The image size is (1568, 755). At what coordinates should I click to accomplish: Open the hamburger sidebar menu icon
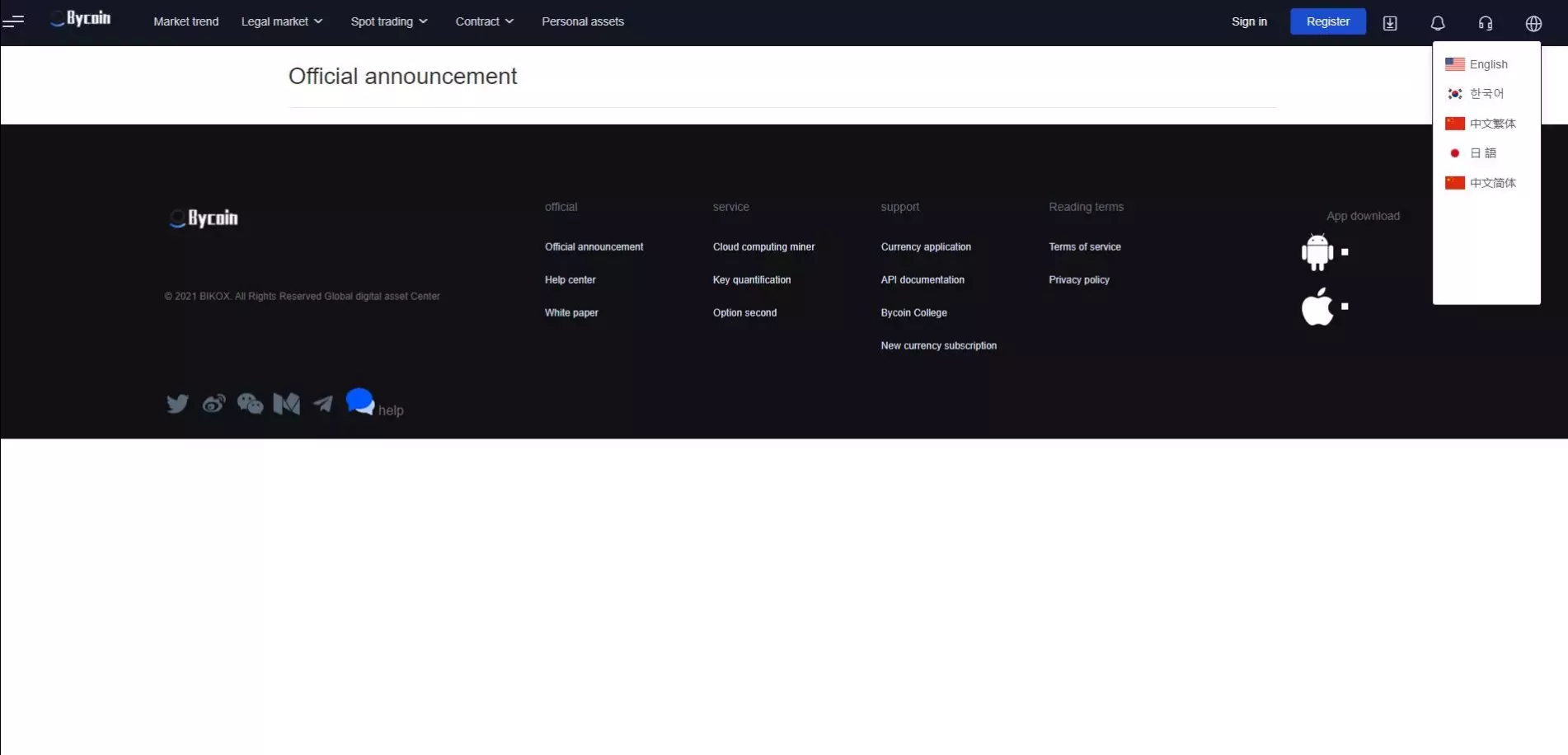(x=13, y=21)
